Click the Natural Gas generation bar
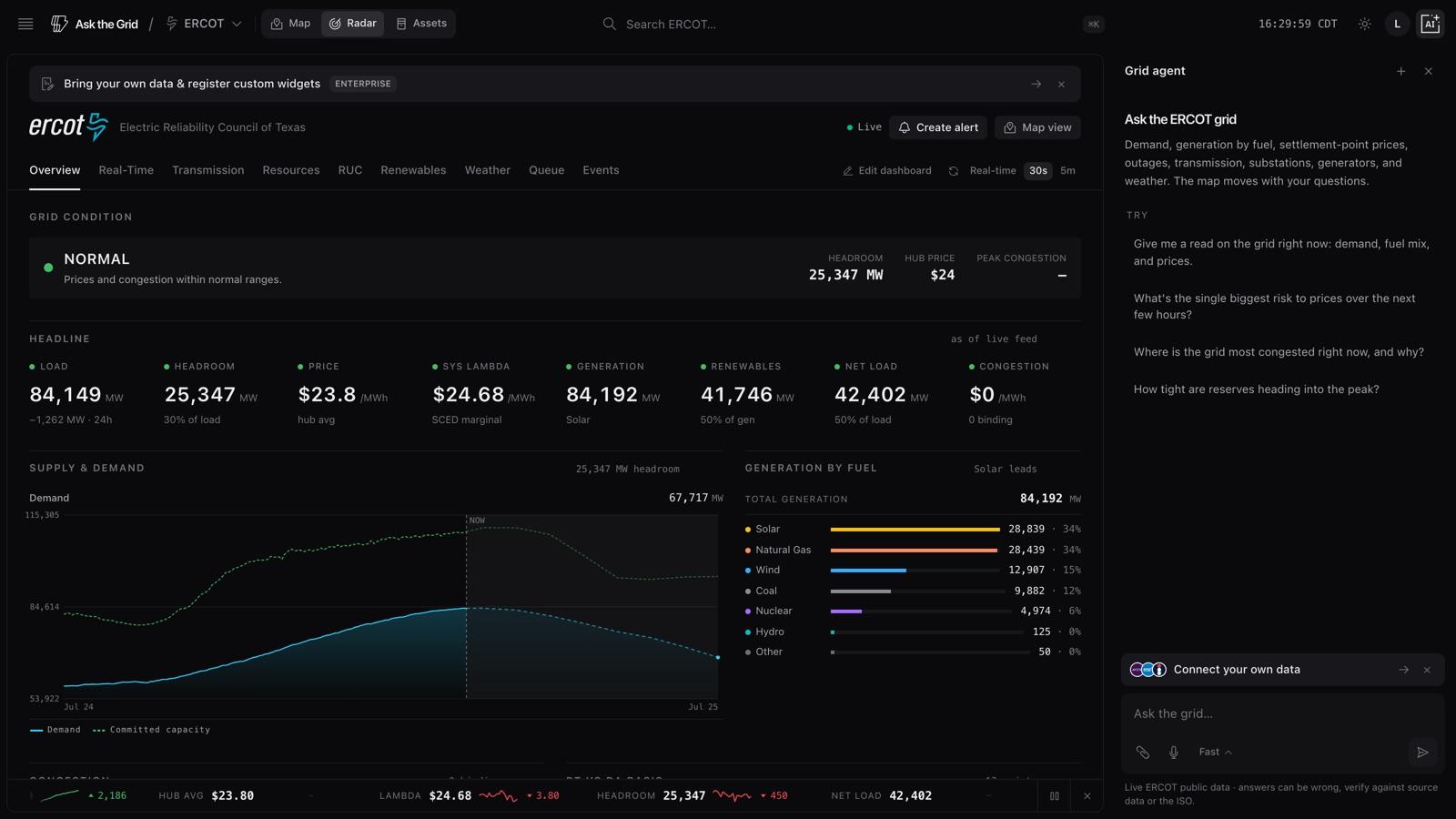Image resolution: width=1456 pixels, height=819 pixels. [x=914, y=550]
